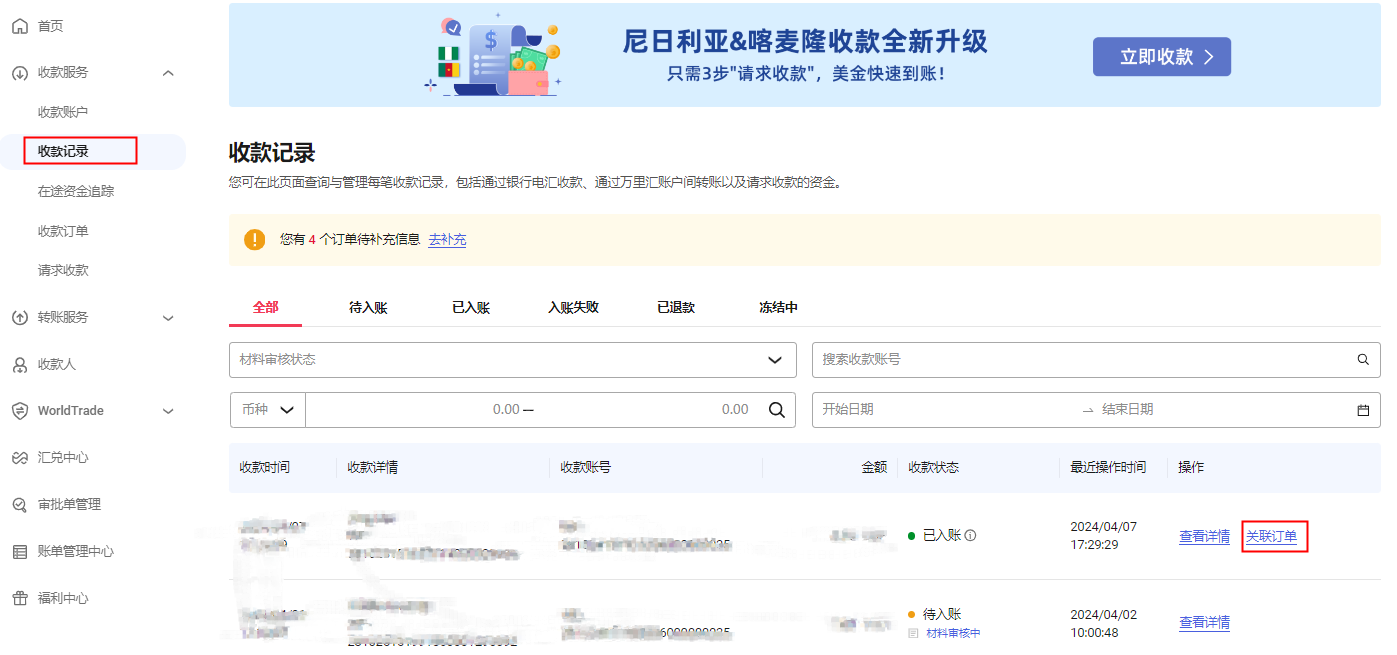Switch to the 待入账 tab

[x=368, y=308]
